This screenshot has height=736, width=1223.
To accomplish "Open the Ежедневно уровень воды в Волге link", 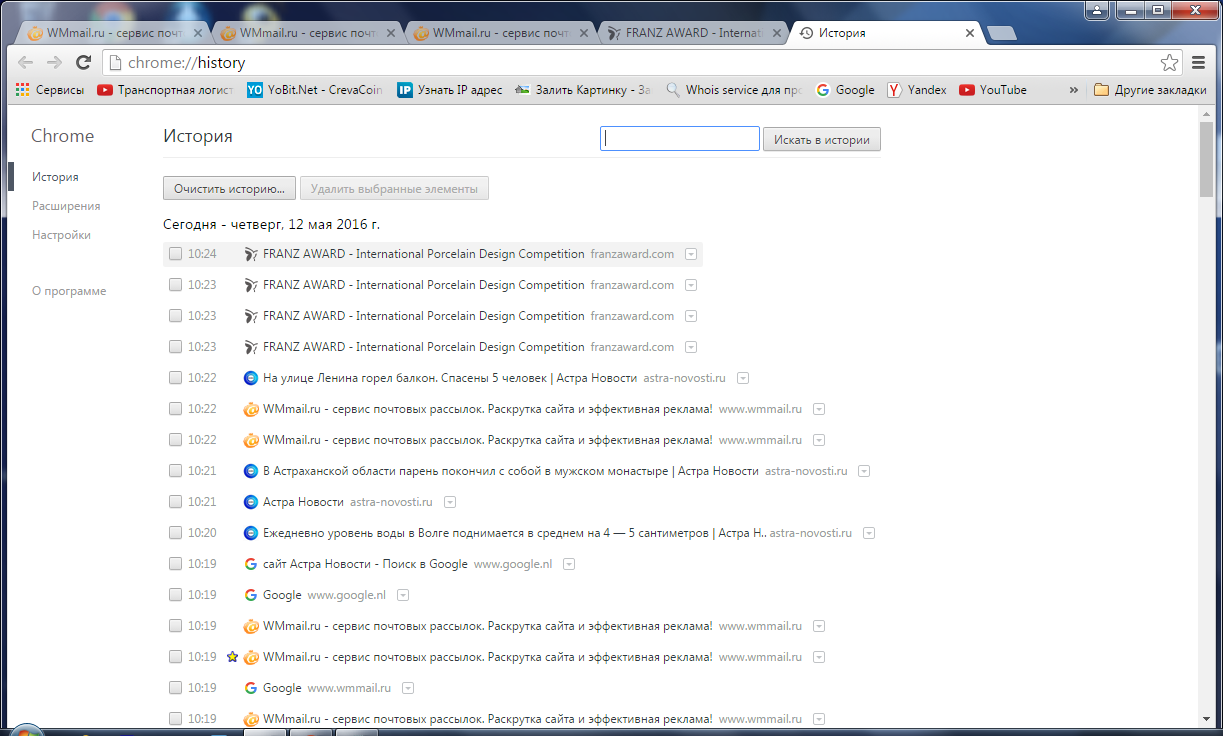I will pyautogui.click(x=515, y=533).
